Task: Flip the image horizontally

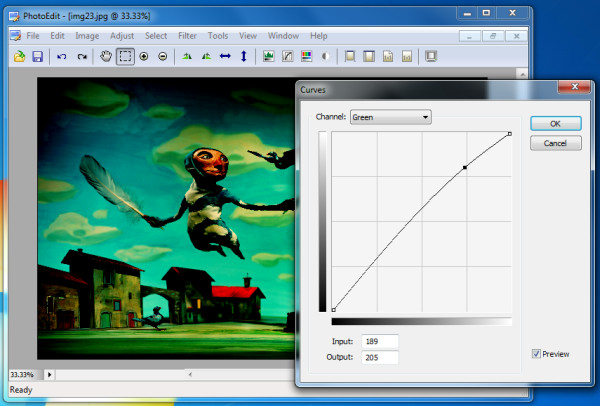Action: [x=225, y=57]
